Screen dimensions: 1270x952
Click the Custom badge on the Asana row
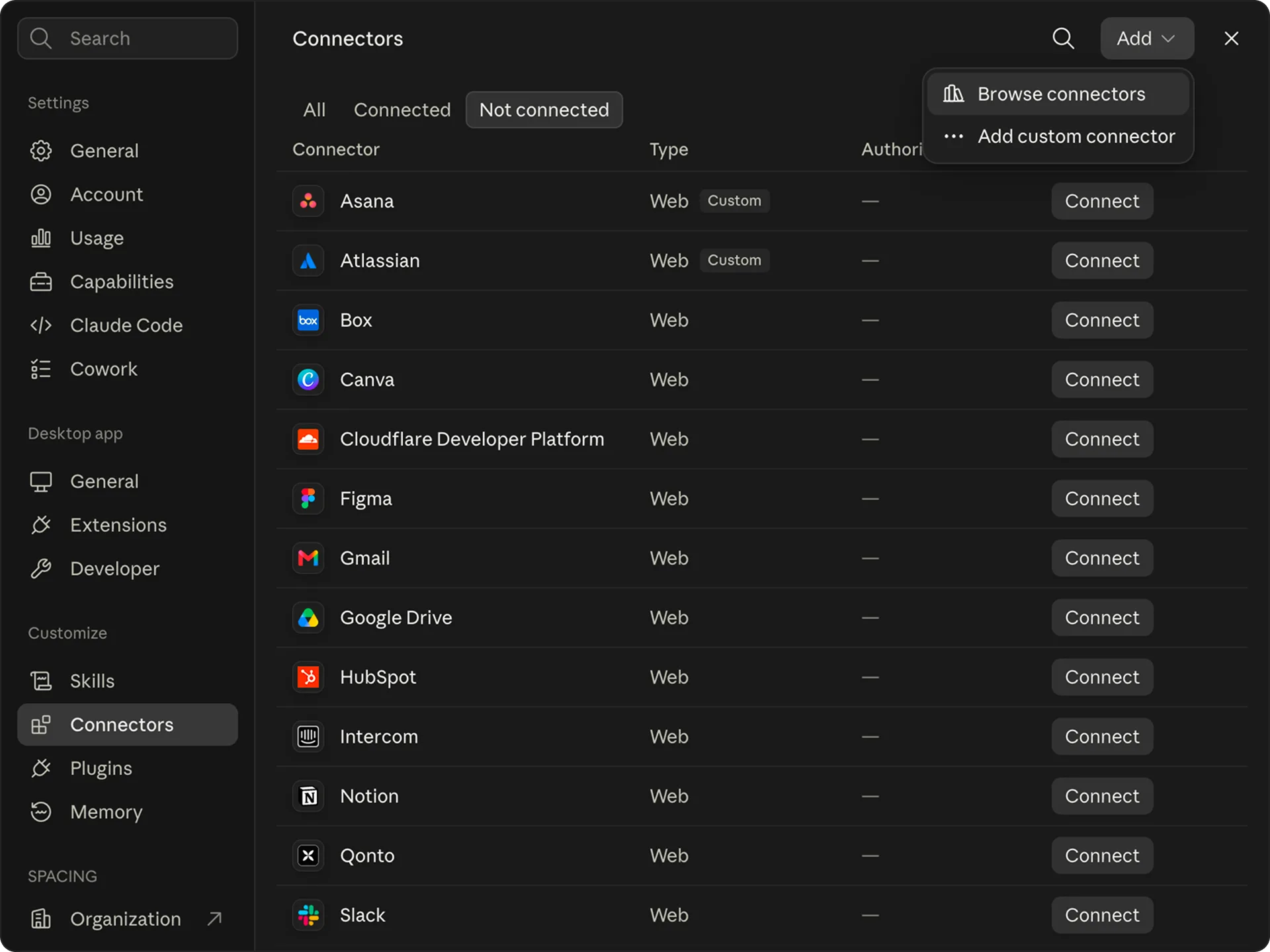click(734, 201)
